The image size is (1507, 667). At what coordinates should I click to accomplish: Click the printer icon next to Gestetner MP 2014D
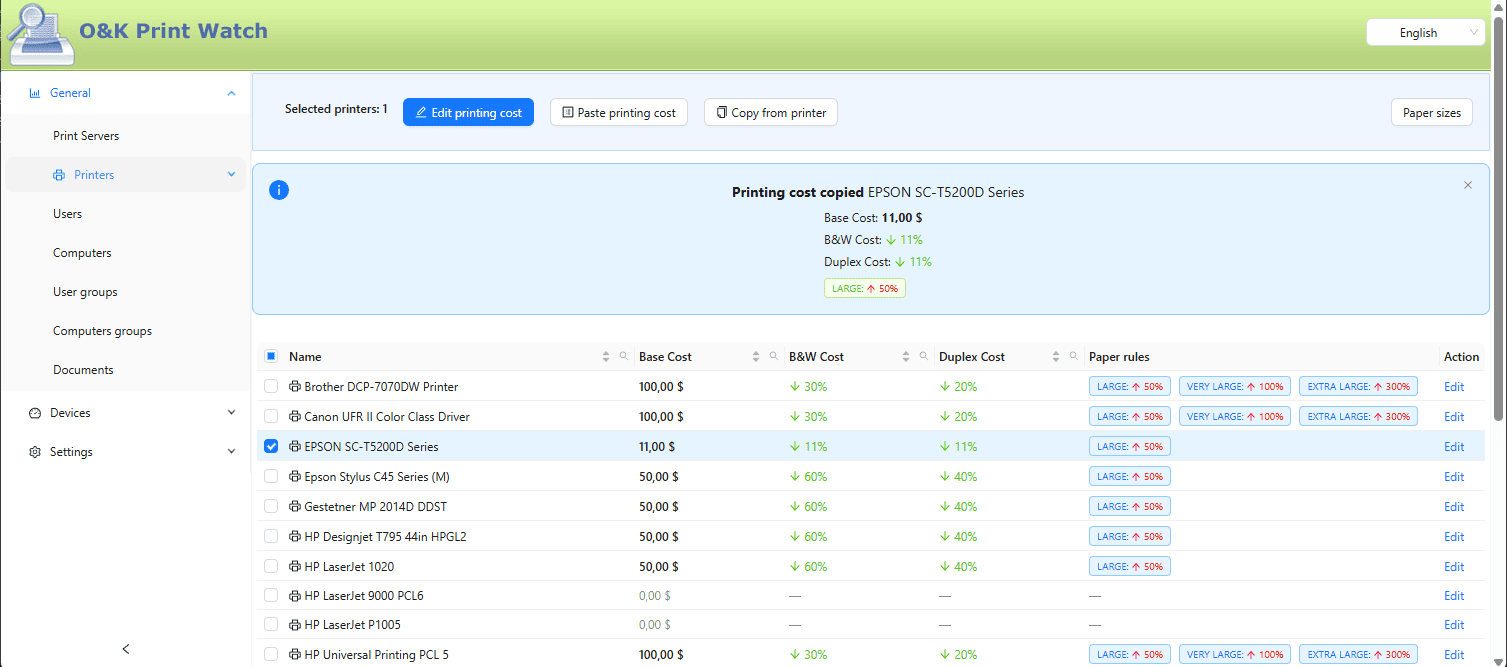[x=295, y=506]
